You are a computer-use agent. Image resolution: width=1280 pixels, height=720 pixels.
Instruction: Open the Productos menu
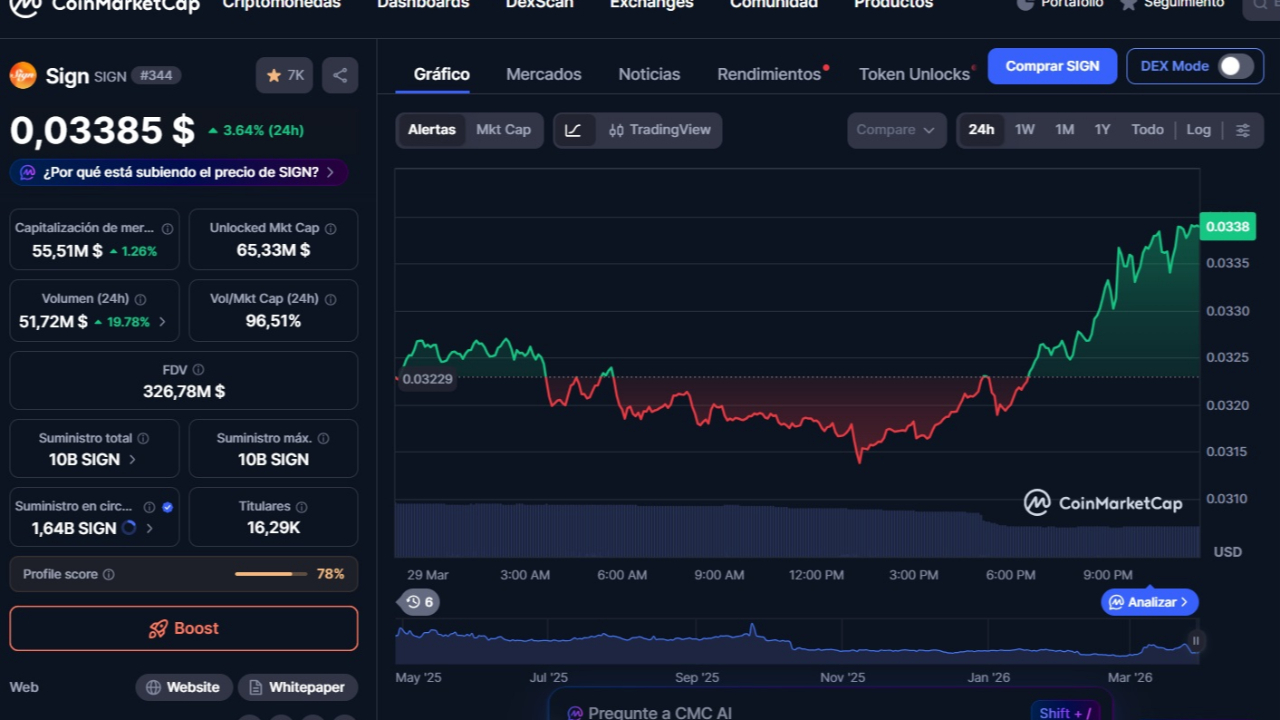click(x=894, y=4)
